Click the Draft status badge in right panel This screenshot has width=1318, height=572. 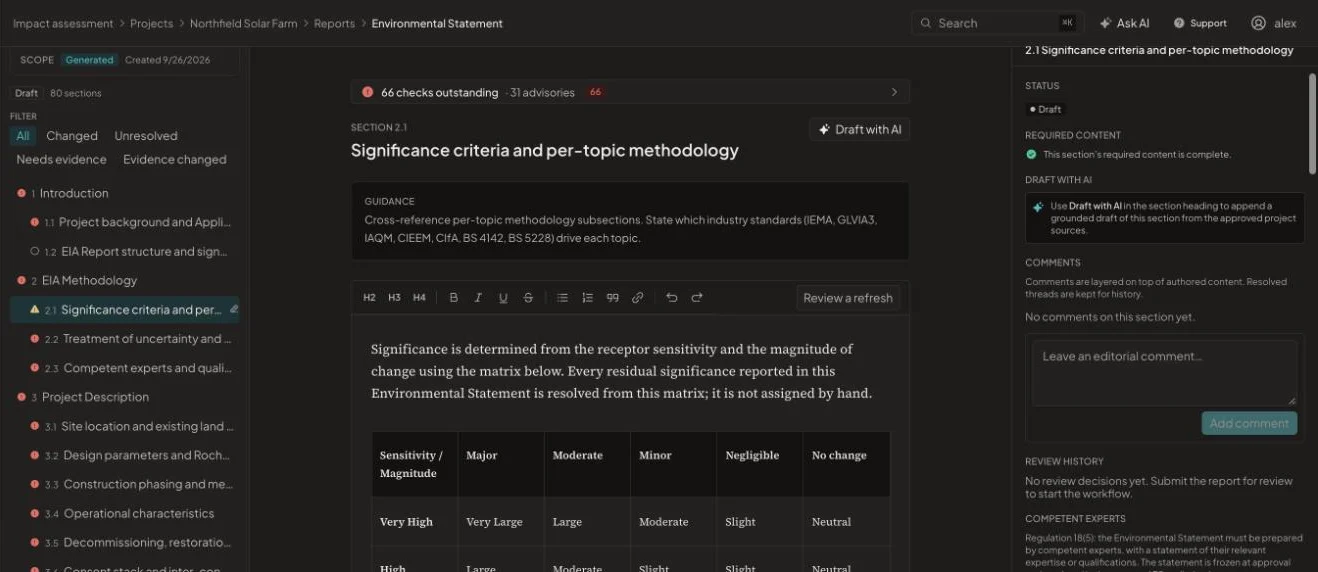(1045, 109)
